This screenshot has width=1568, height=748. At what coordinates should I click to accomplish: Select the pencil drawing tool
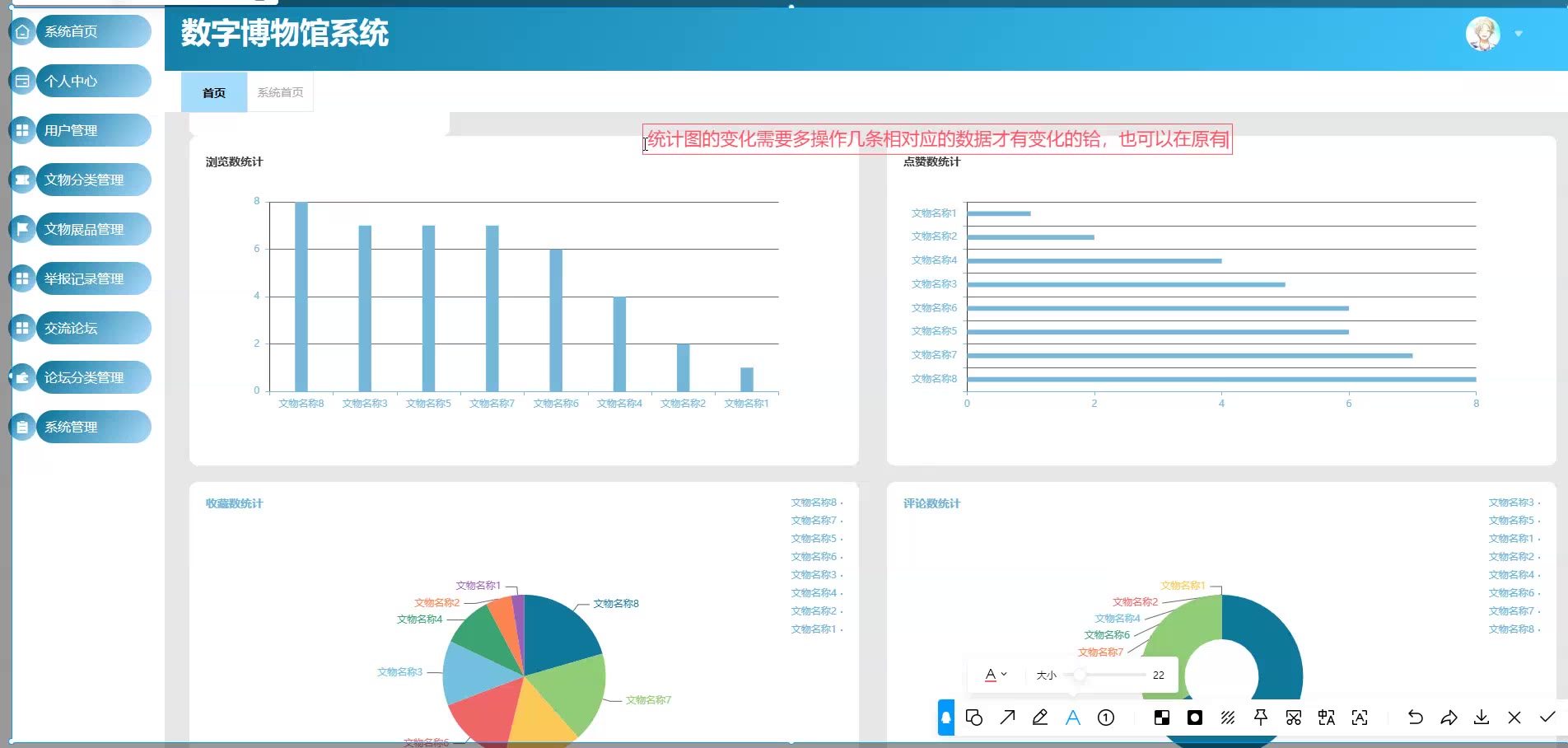pyautogui.click(x=1040, y=718)
